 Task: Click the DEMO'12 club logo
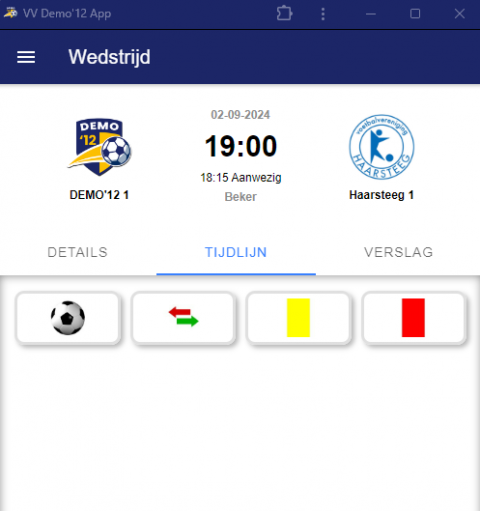[x=99, y=147]
